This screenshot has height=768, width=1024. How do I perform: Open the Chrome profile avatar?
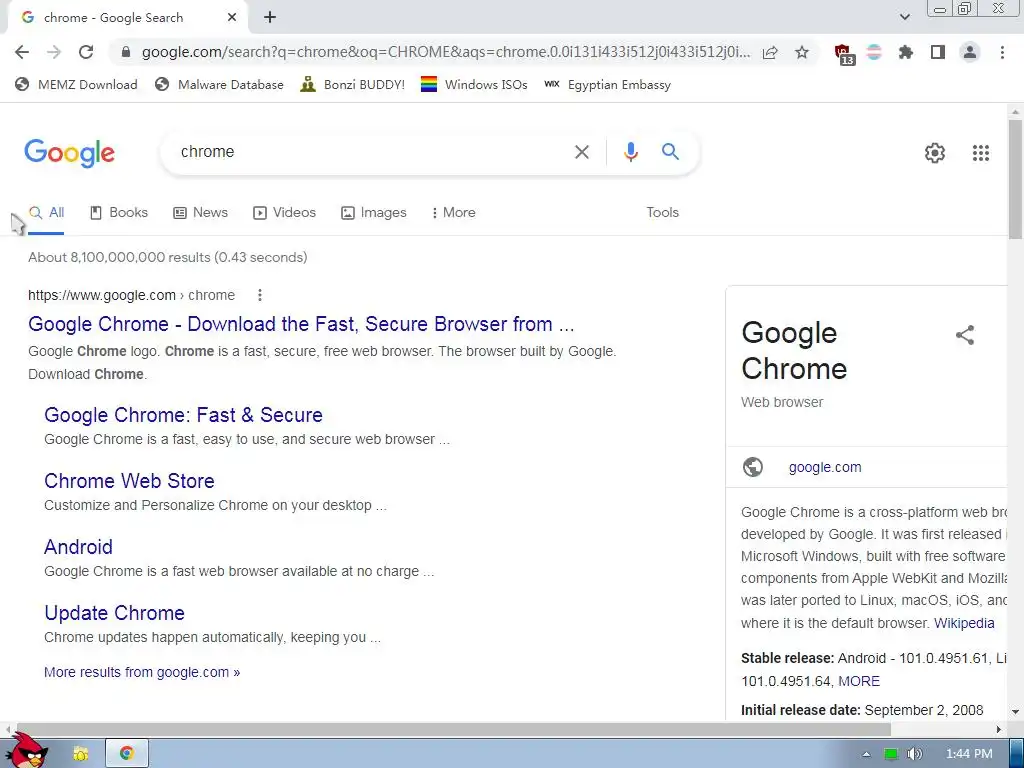[970, 52]
